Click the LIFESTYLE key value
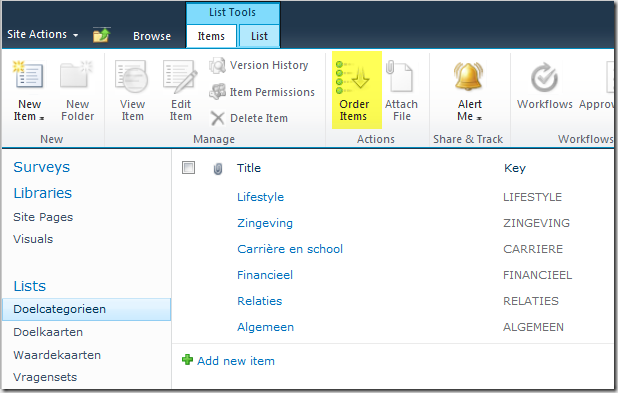Image resolution: width=618 pixels, height=393 pixels. click(532, 197)
